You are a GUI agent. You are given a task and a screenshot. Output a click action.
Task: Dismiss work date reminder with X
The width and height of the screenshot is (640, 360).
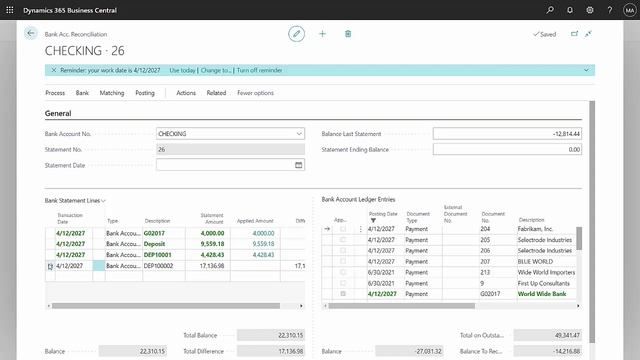click(x=53, y=70)
